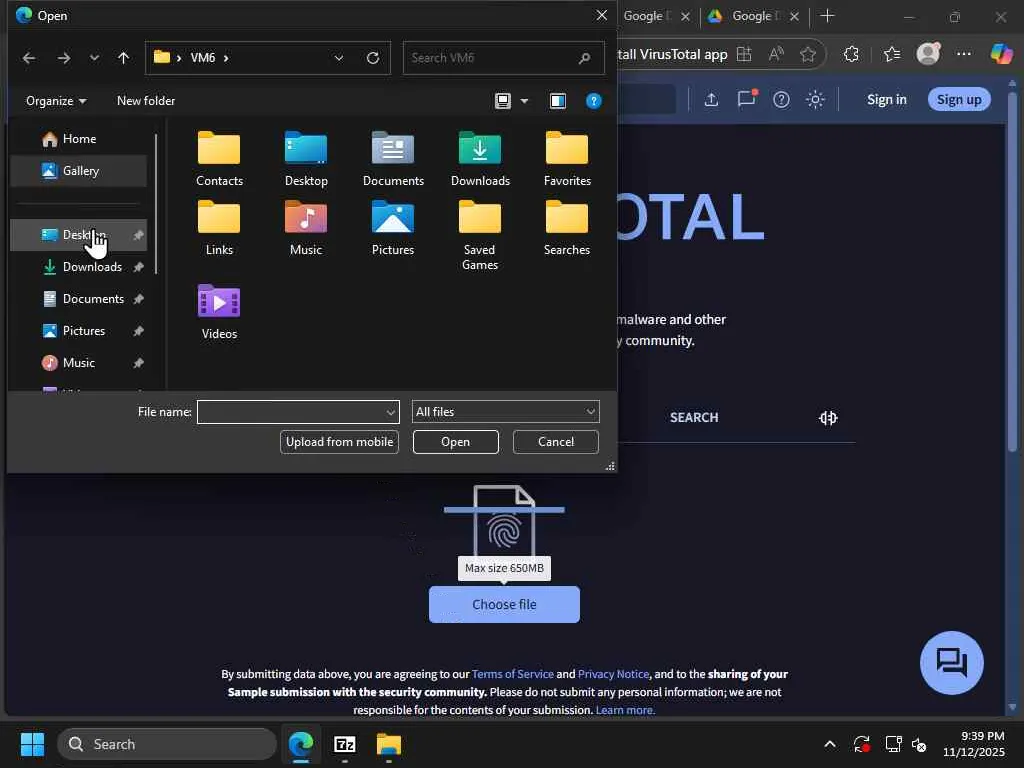Image resolution: width=1024 pixels, height=768 pixels.
Task: Open the Desktop folder in file list
Action: pyautogui.click(x=306, y=159)
